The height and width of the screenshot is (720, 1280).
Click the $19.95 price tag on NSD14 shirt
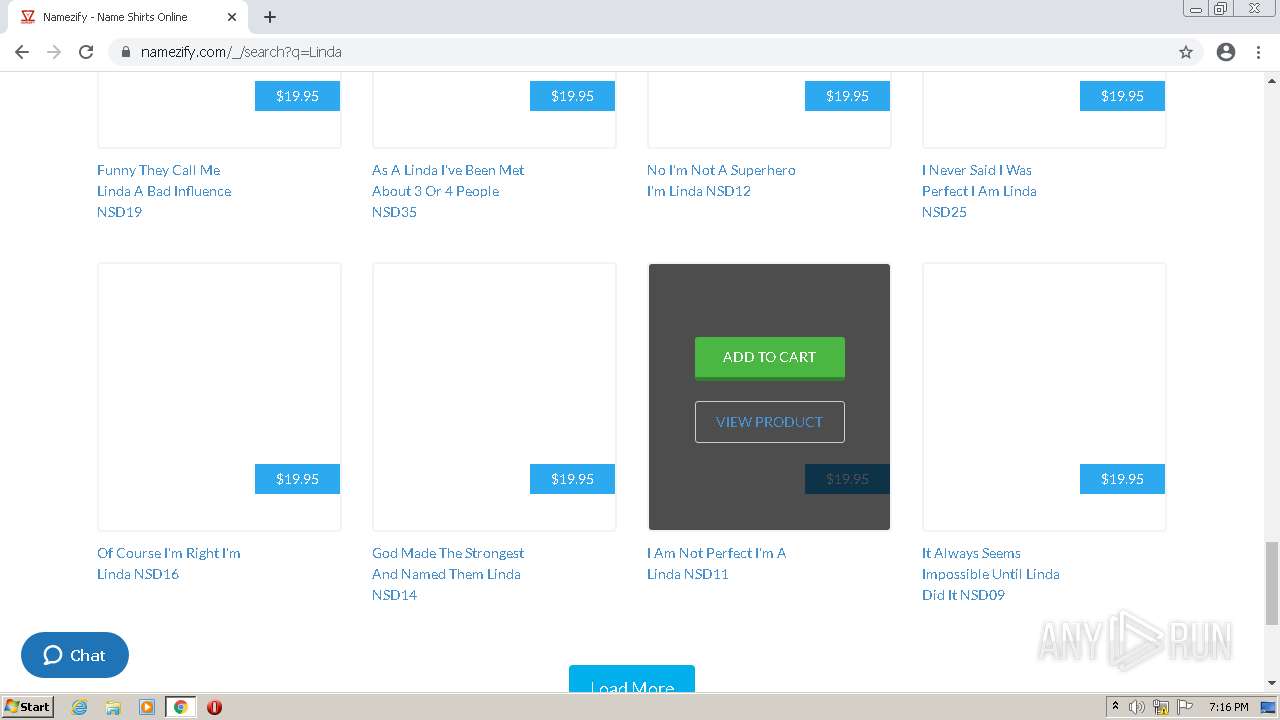click(572, 479)
